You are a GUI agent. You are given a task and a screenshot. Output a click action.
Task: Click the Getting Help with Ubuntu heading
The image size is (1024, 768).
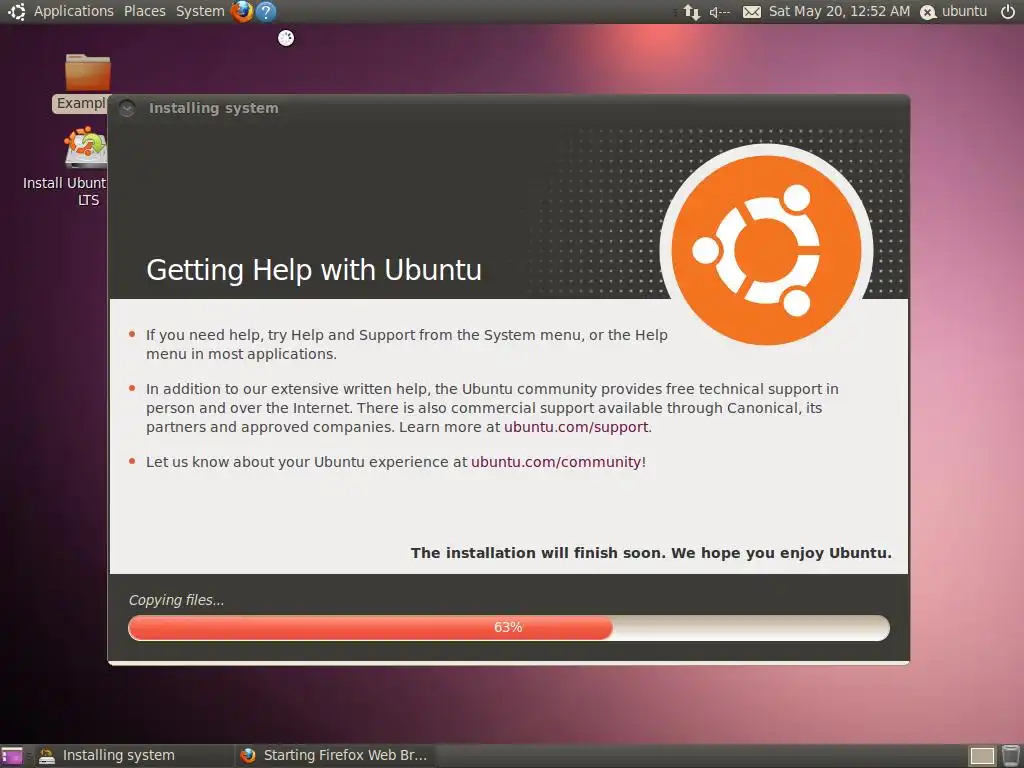pos(314,270)
